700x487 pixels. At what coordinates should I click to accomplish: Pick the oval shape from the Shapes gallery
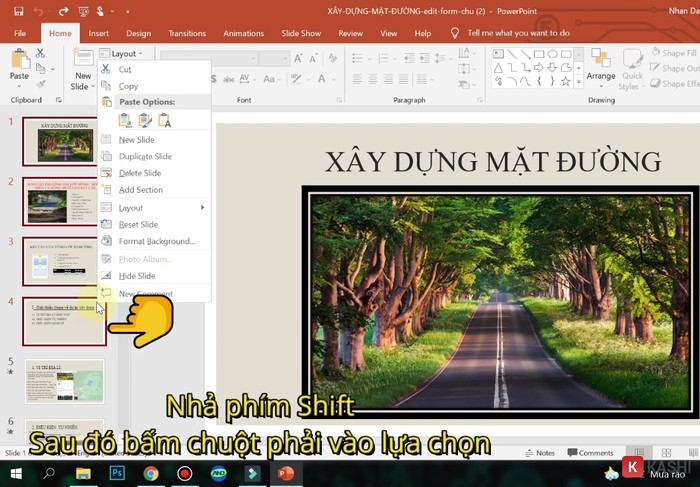553,54
